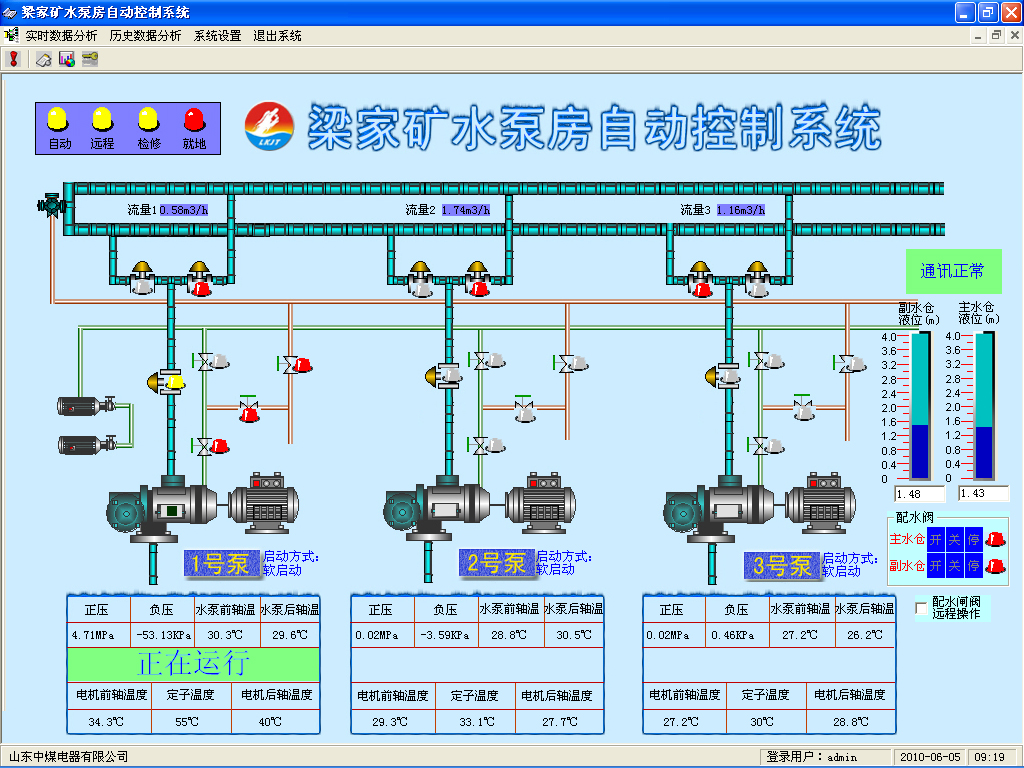Toggle the red 就地 mode indicator light
Screen dimensions: 1024x768
tap(194, 120)
